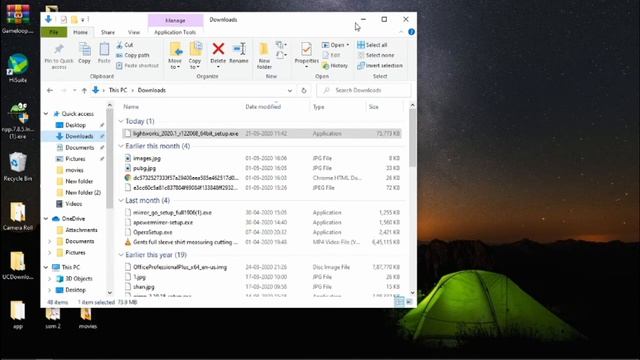This screenshot has width=640, height=360.
Task: Select Attachments under OneDrive
Action: pos(81,230)
